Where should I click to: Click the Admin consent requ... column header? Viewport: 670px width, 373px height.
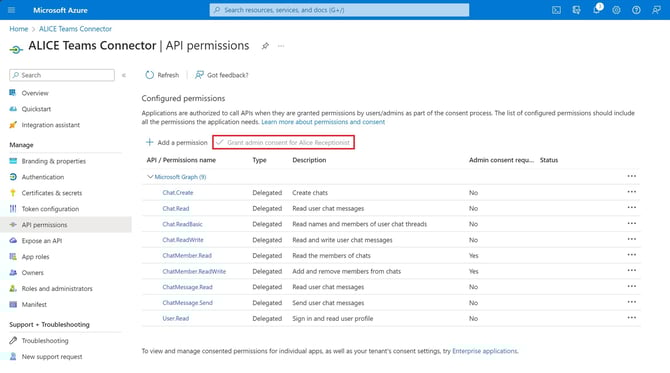click(501, 160)
